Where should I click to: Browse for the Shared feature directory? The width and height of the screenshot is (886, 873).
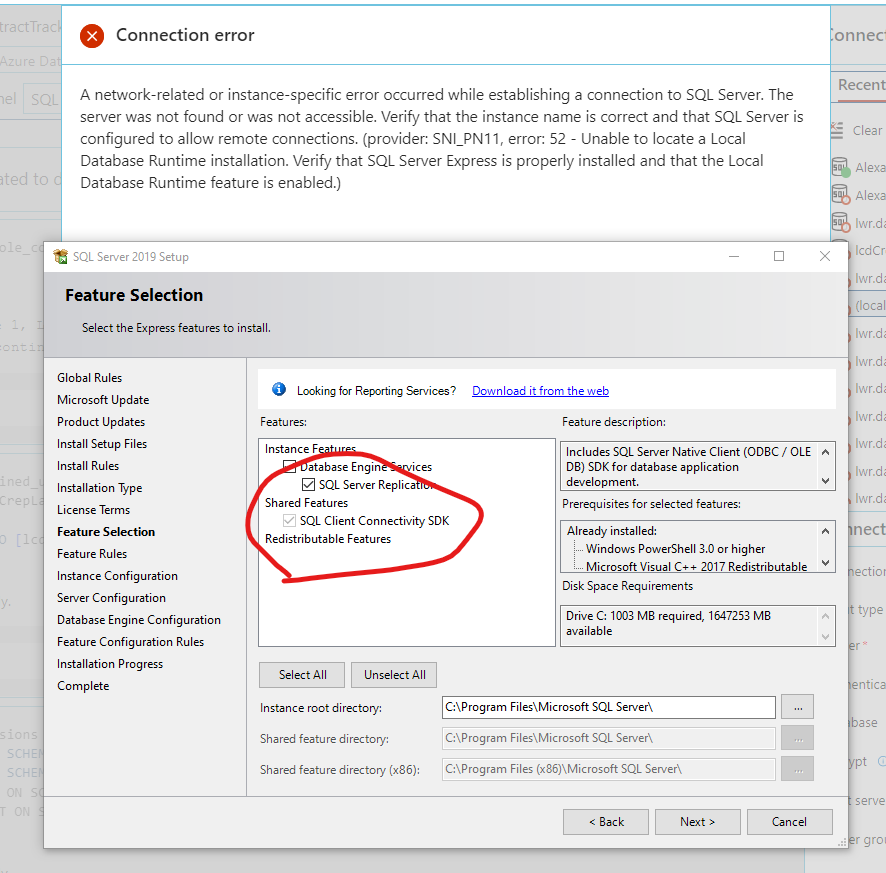click(797, 738)
